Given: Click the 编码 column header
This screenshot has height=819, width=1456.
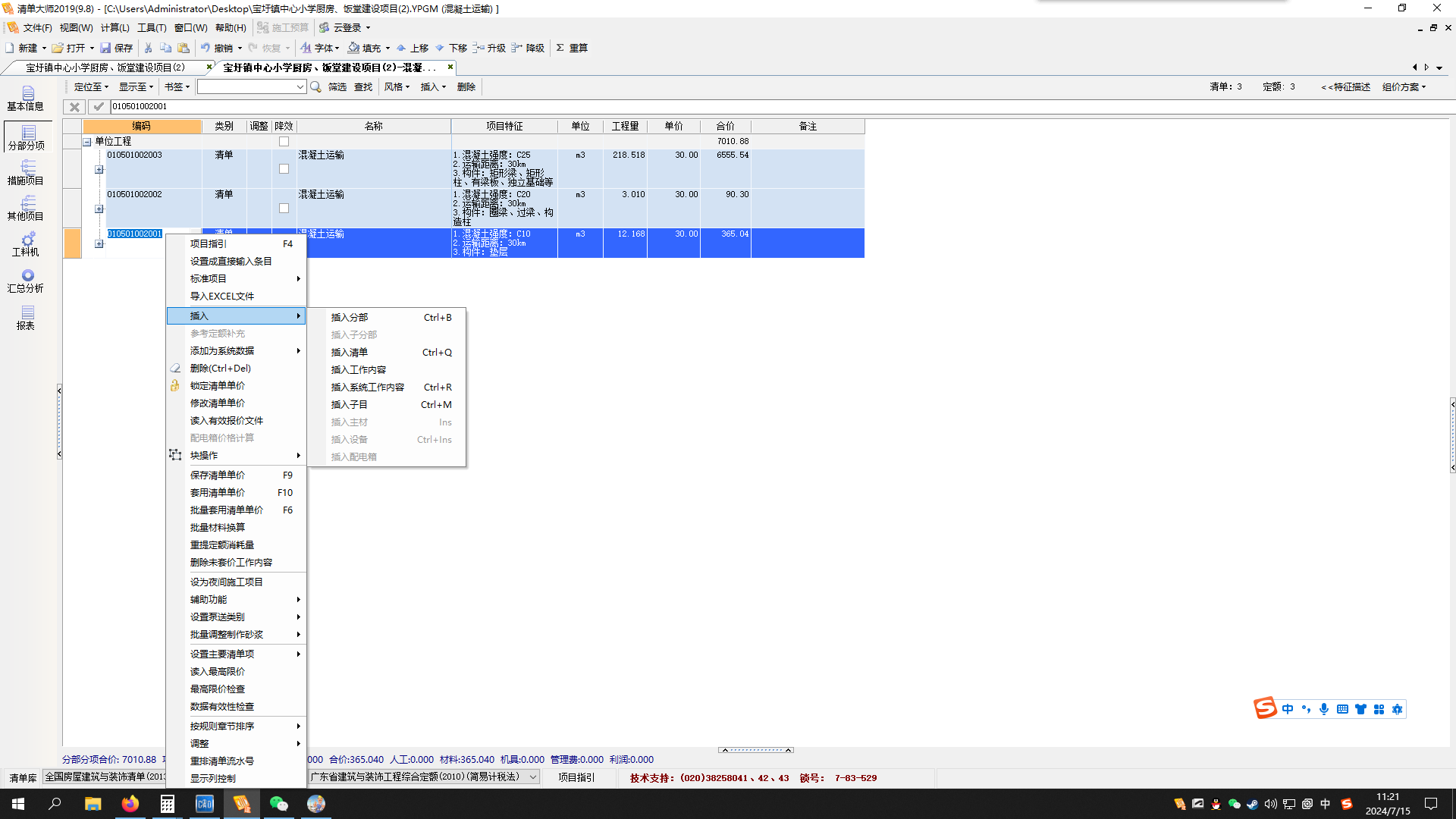Looking at the screenshot, I should tap(142, 126).
